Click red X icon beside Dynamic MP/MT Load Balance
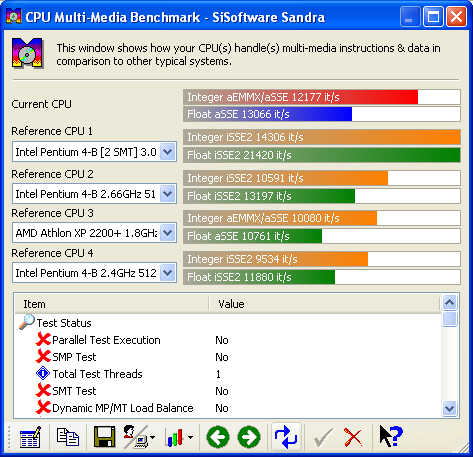This screenshot has width=473, height=457. tap(43, 407)
